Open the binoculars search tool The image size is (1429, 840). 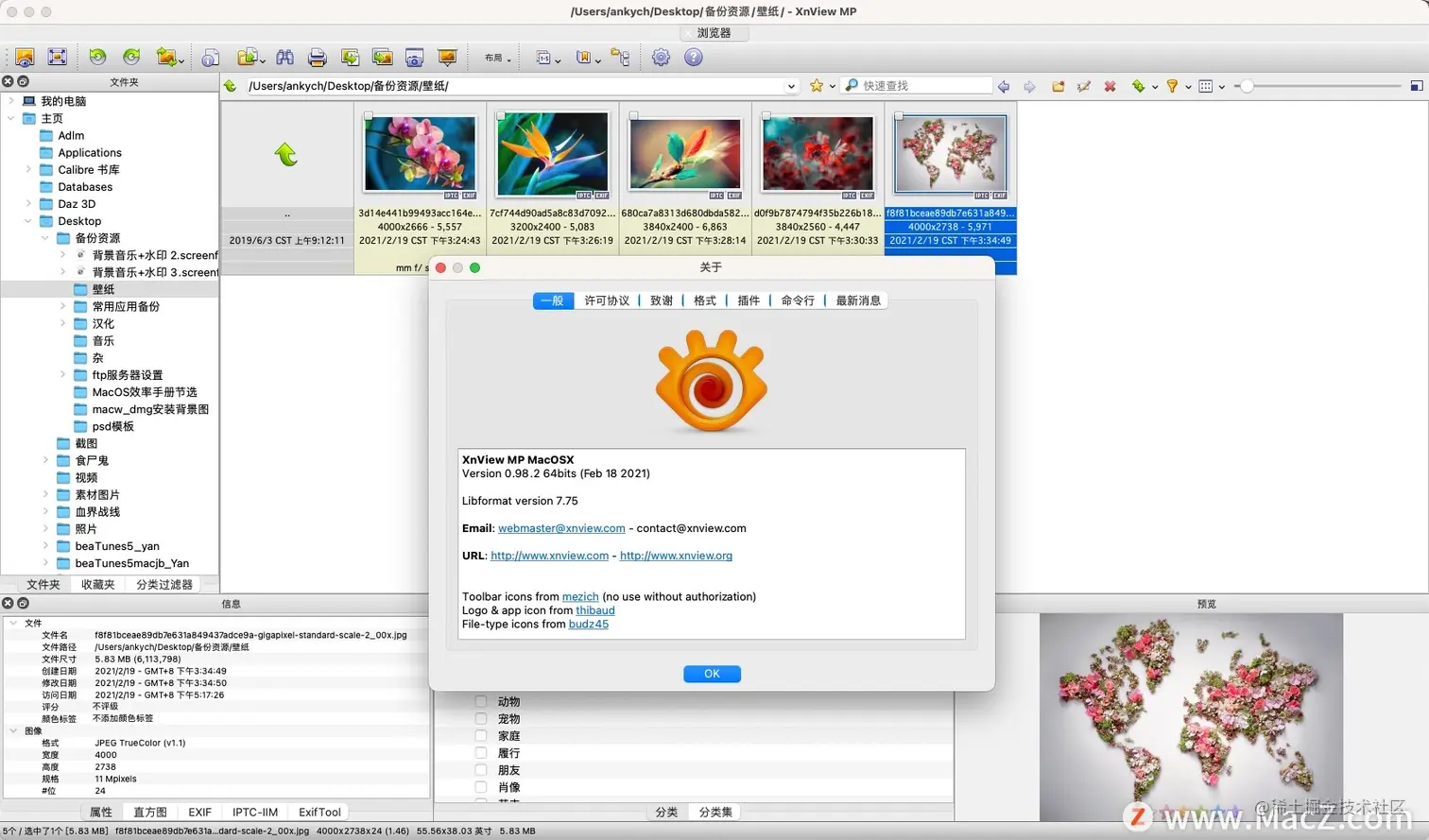pyautogui.click(x=284, y=58)
